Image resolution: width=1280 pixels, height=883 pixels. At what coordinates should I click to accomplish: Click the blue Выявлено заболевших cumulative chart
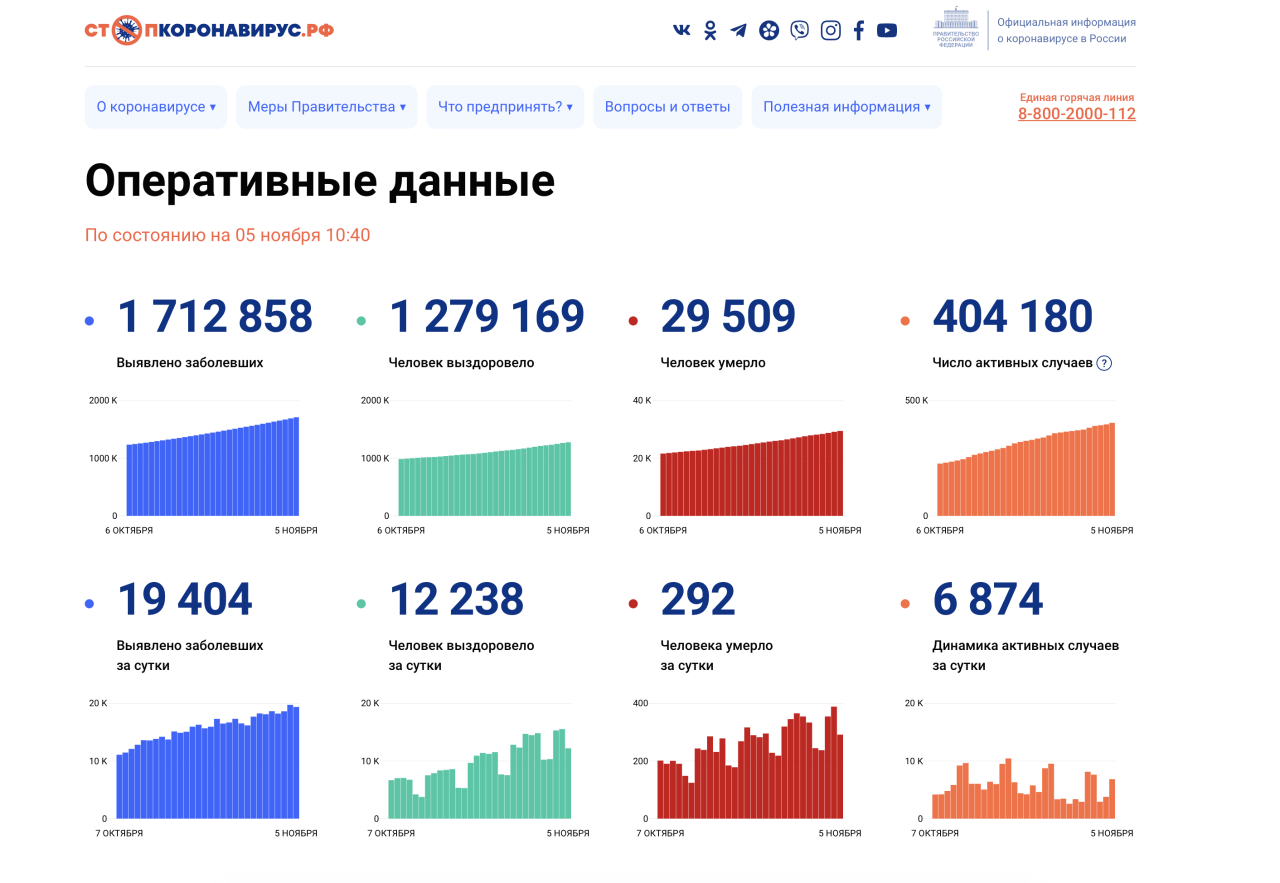click(212, 465)
